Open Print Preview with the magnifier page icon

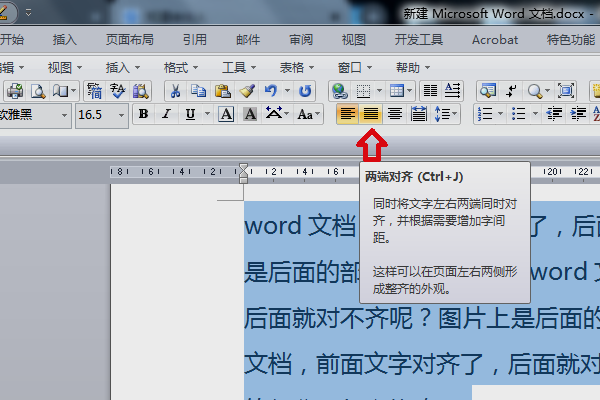tap(38, 91)
